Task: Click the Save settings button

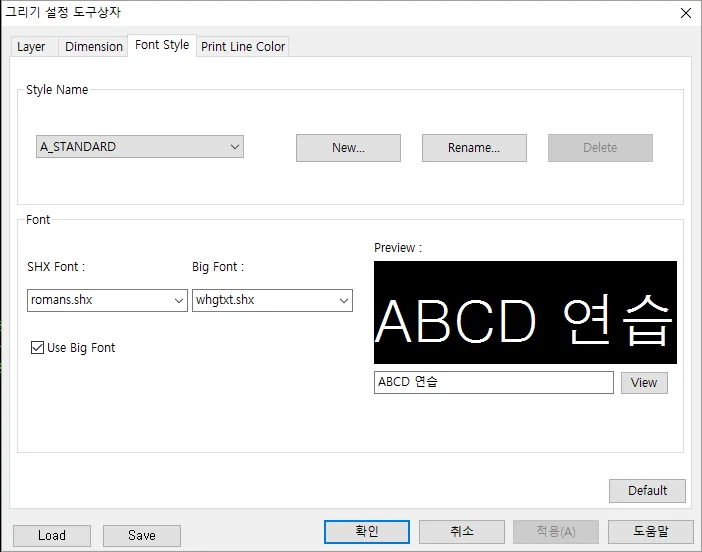Action: [x=142, y=536]
